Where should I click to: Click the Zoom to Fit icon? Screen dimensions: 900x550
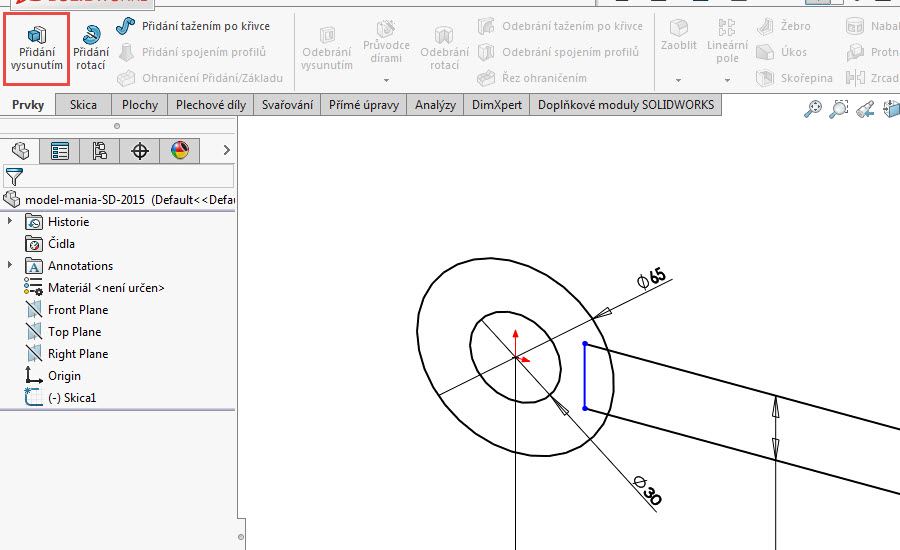click(813, 109)
